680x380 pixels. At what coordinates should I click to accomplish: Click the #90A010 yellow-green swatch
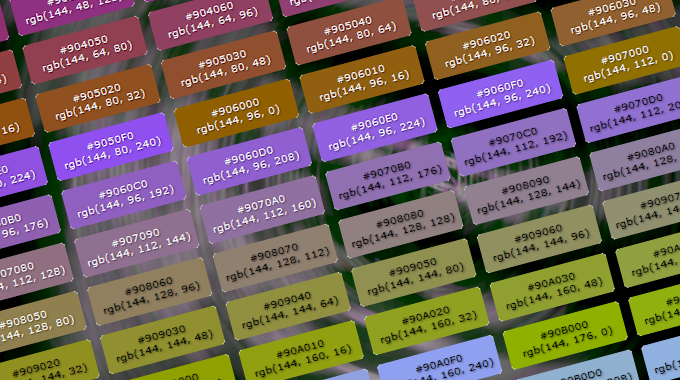[x=301, y=354]
